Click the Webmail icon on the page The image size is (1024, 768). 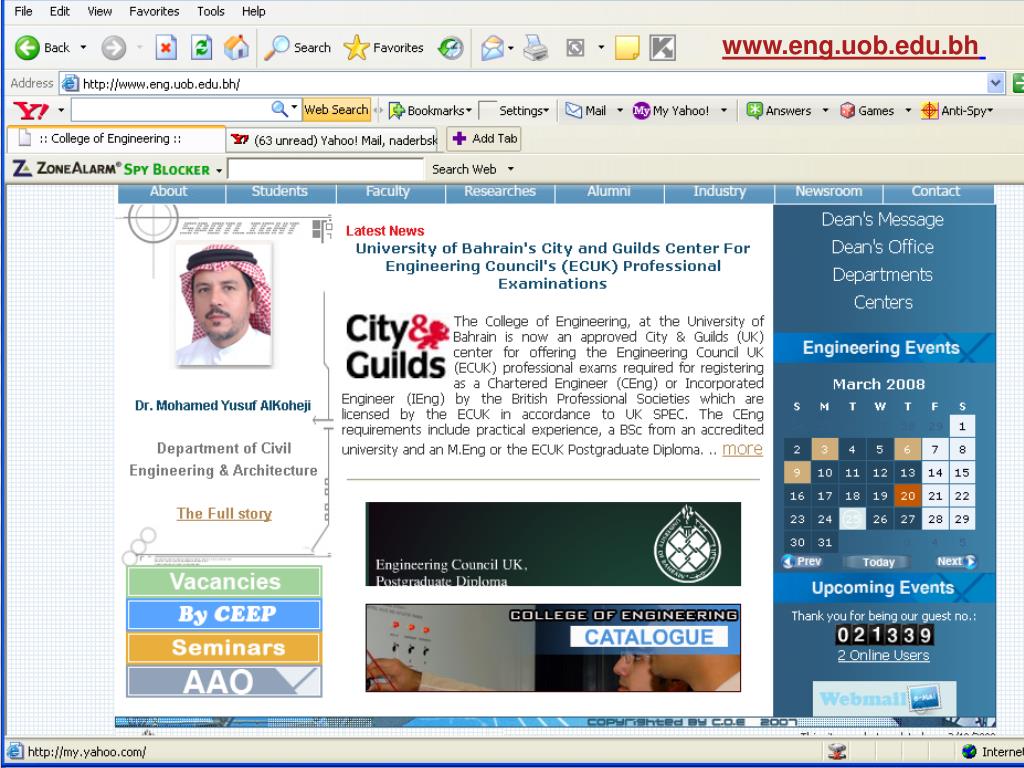pyautogui.click(x=884, y=698)
